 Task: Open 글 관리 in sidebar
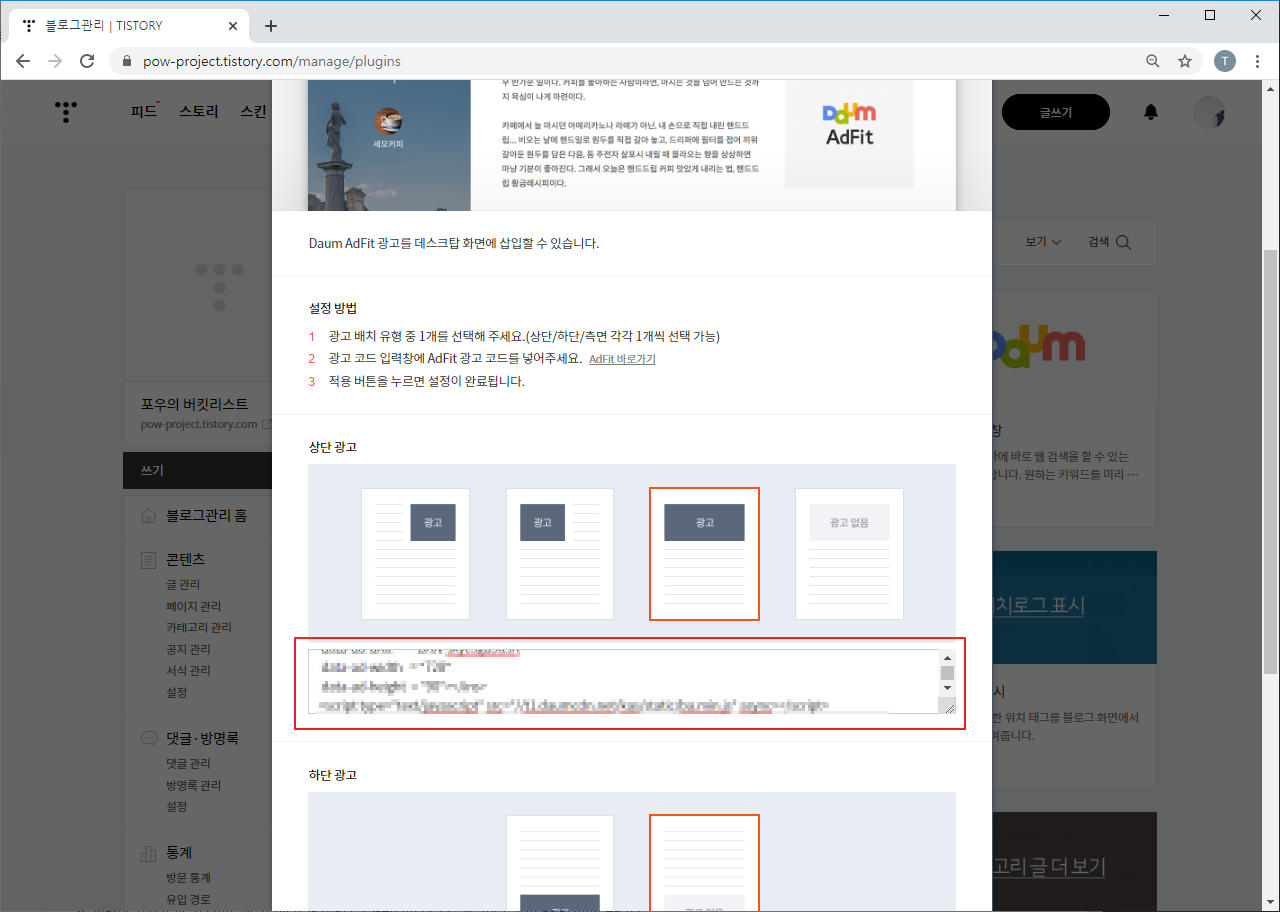183,585
